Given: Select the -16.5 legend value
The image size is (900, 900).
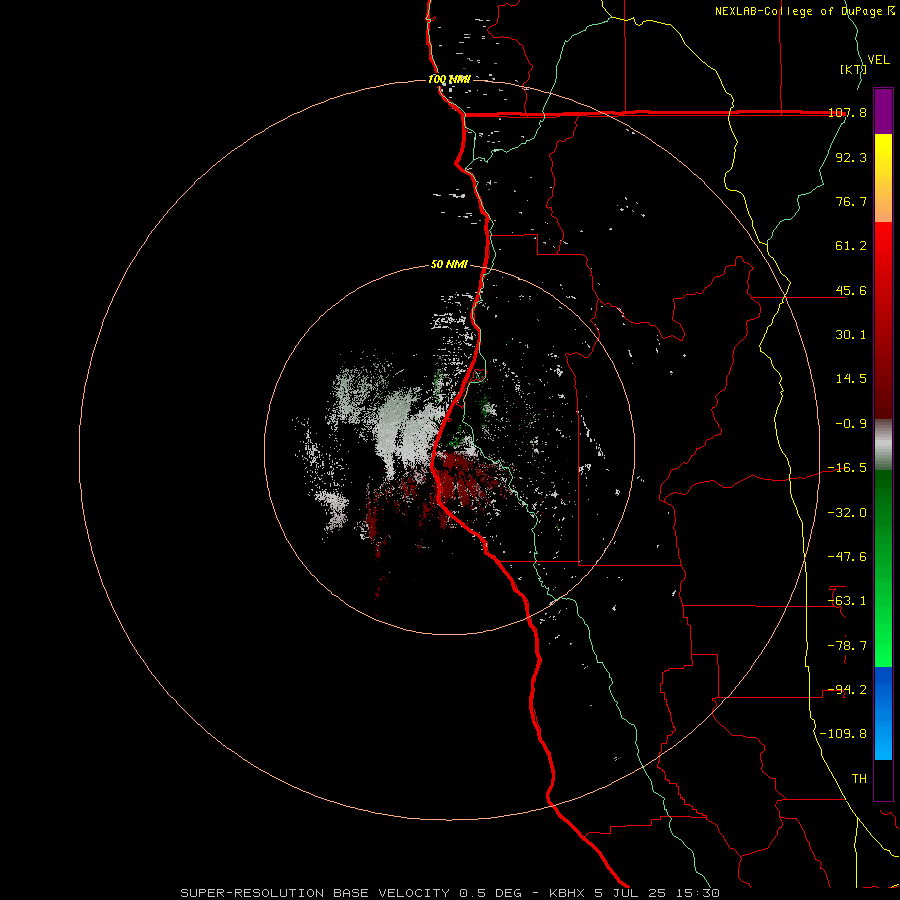Looking at the screenshot, I should click(847, 468).
